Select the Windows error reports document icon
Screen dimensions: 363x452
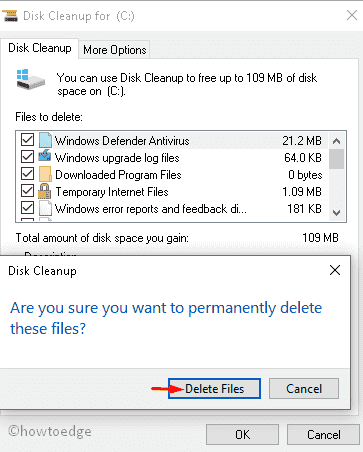pos(45,208)
